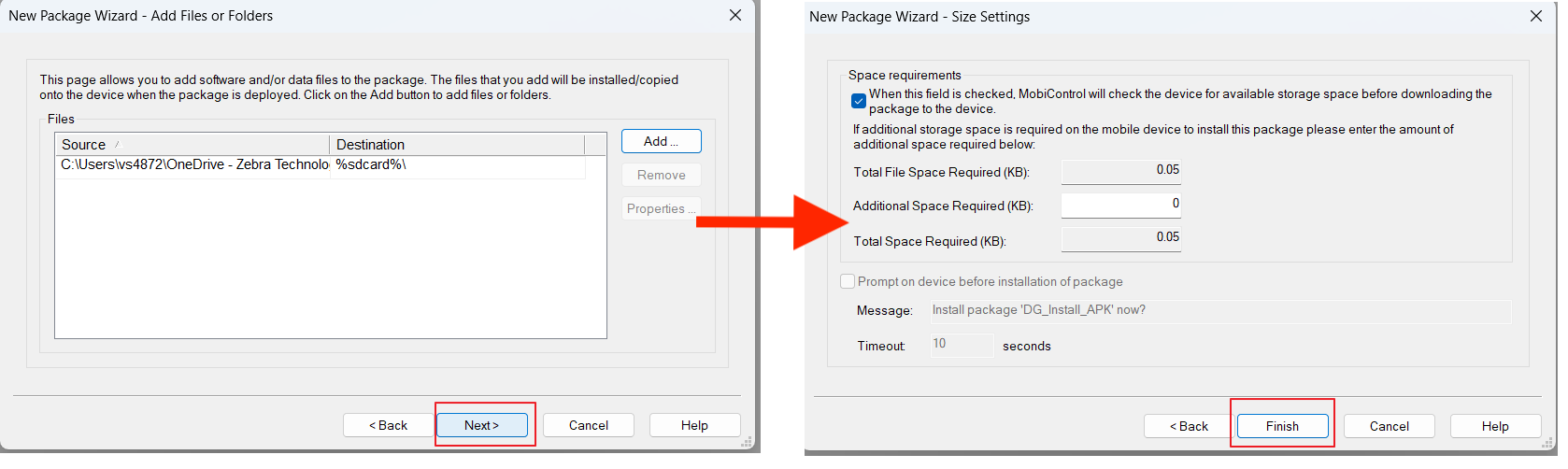
Task: Cancel the Size Settings wizard
Action: (1389, 426)
